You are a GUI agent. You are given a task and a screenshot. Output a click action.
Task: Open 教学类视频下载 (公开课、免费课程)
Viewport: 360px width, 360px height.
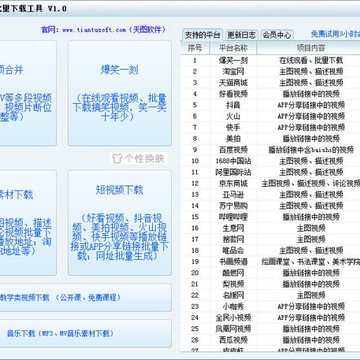86,298
